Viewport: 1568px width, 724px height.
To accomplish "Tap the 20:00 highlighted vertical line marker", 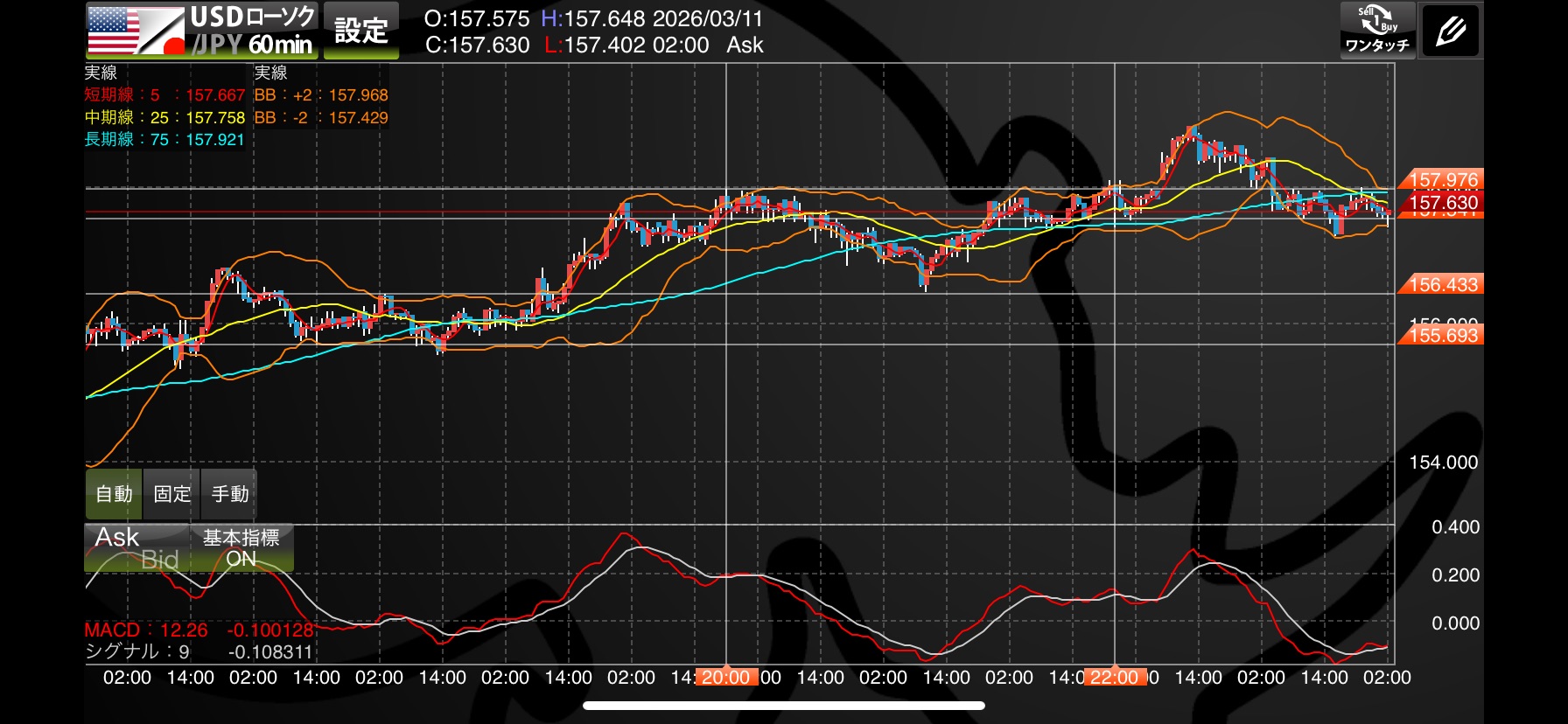I will pos(726,678).
